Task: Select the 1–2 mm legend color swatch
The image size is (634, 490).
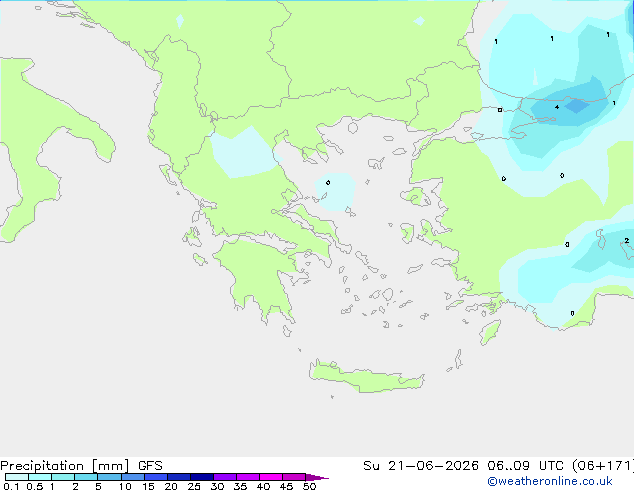Action: (63, 477)
